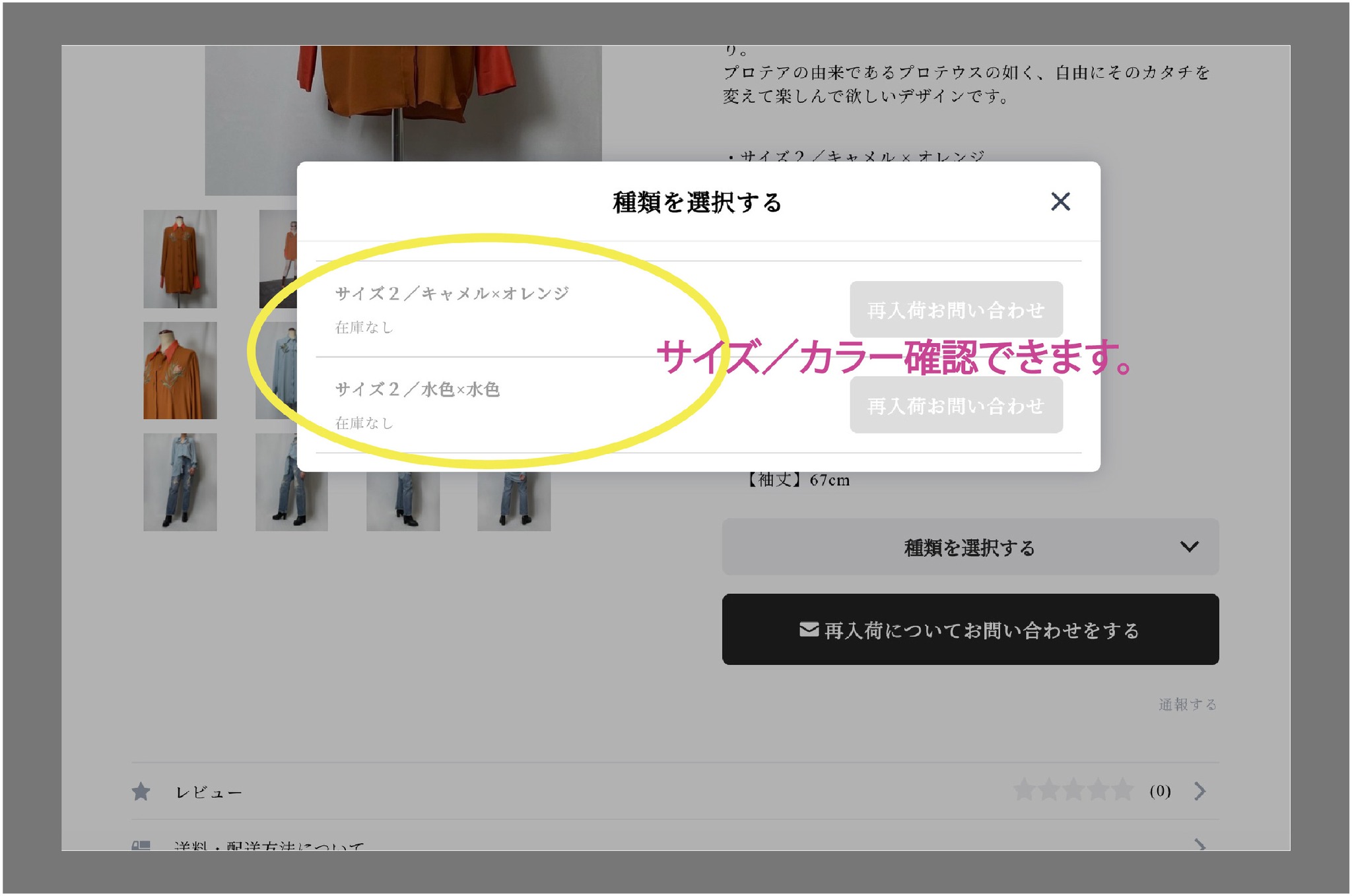
Task: Expand reviews with the right chevron
Action: [x=1200, y=790]
